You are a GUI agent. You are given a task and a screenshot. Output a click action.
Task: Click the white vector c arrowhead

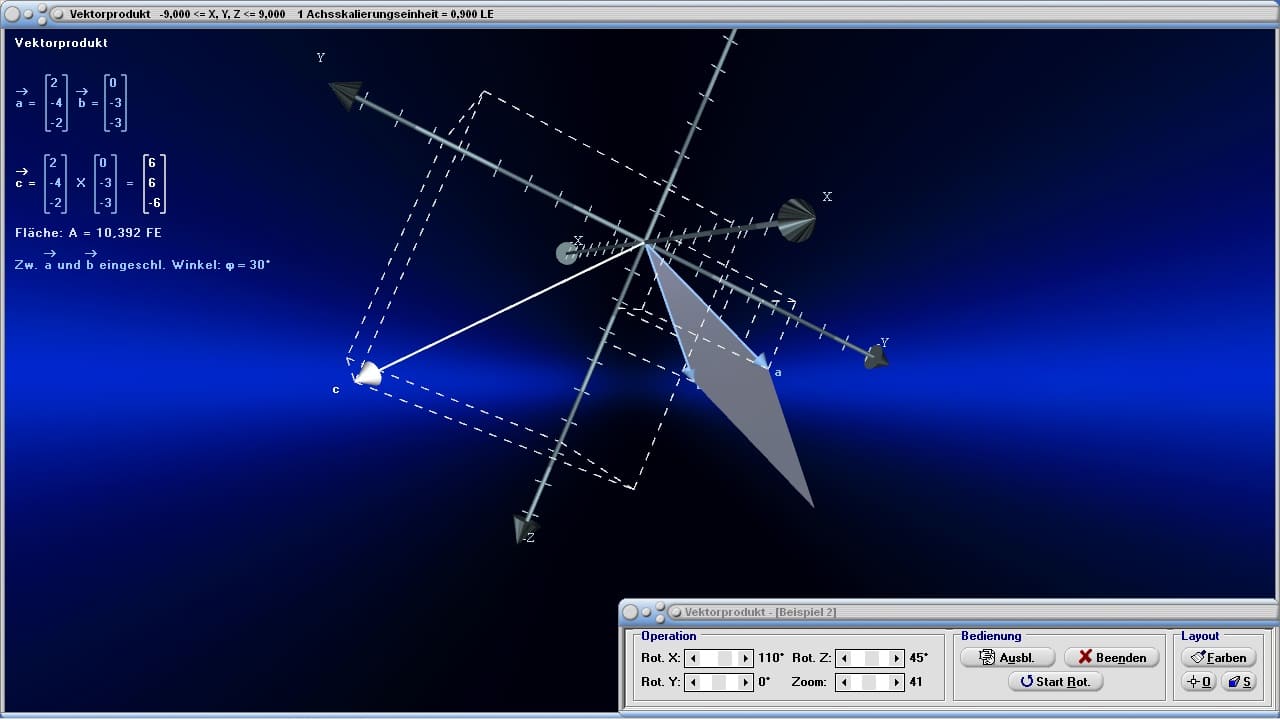[368, 374]
